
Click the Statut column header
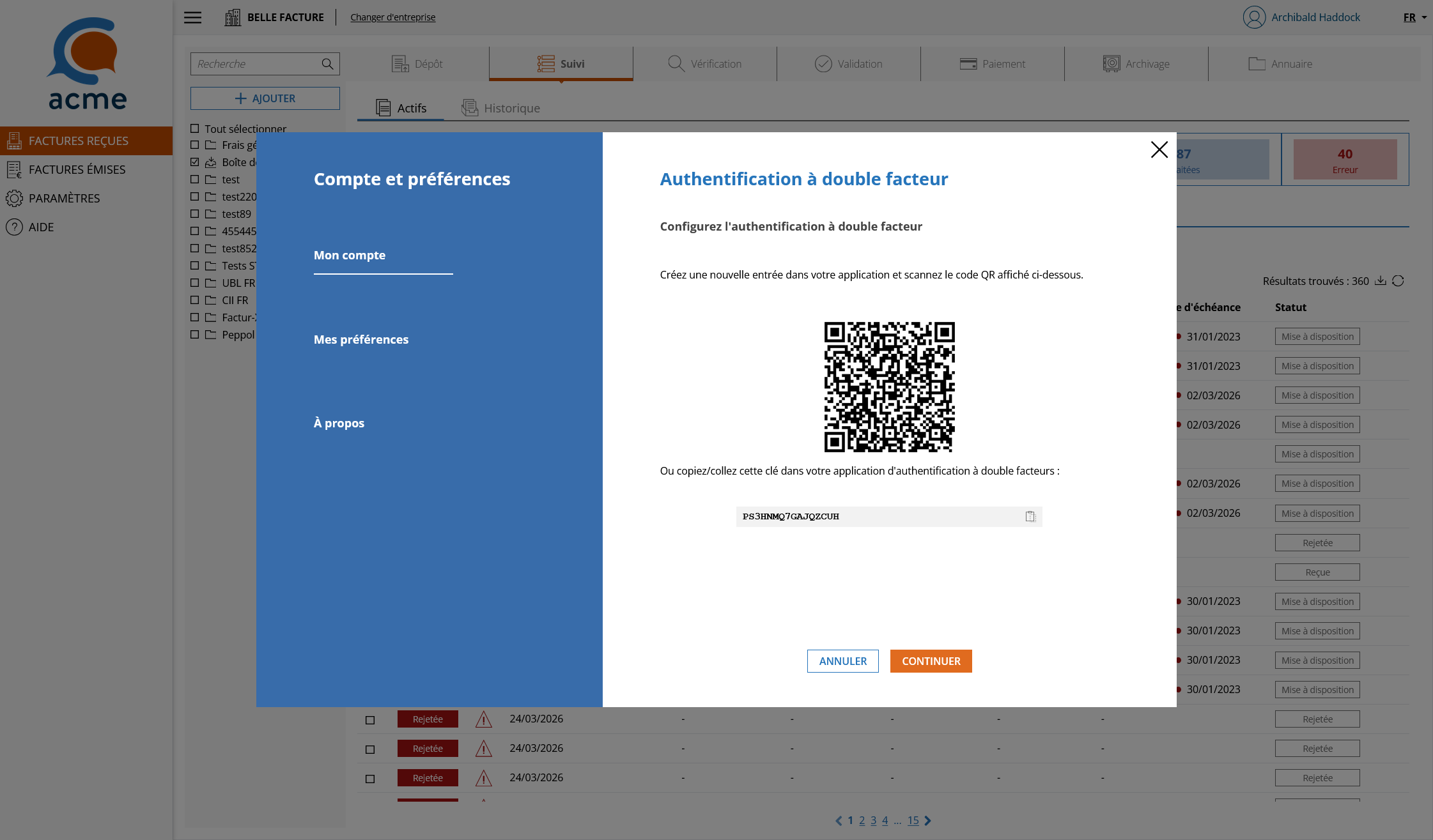[1290, 307]
